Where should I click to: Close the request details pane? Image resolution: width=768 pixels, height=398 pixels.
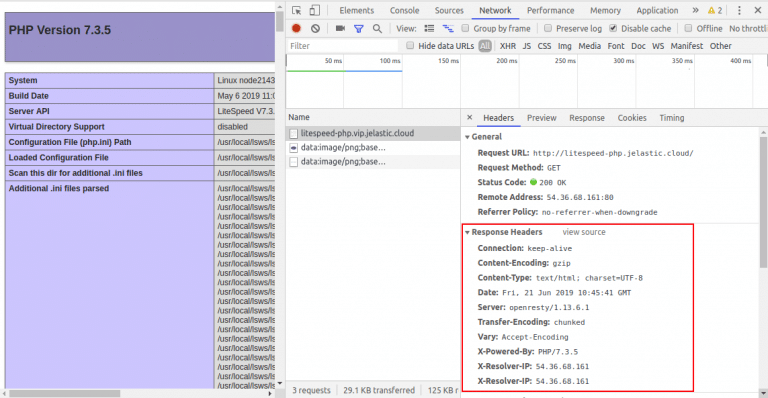pos(470,117)
